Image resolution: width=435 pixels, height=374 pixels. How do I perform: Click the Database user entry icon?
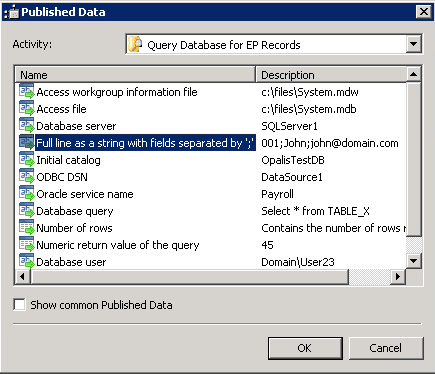pyautogui.click(x=27, y=261)
